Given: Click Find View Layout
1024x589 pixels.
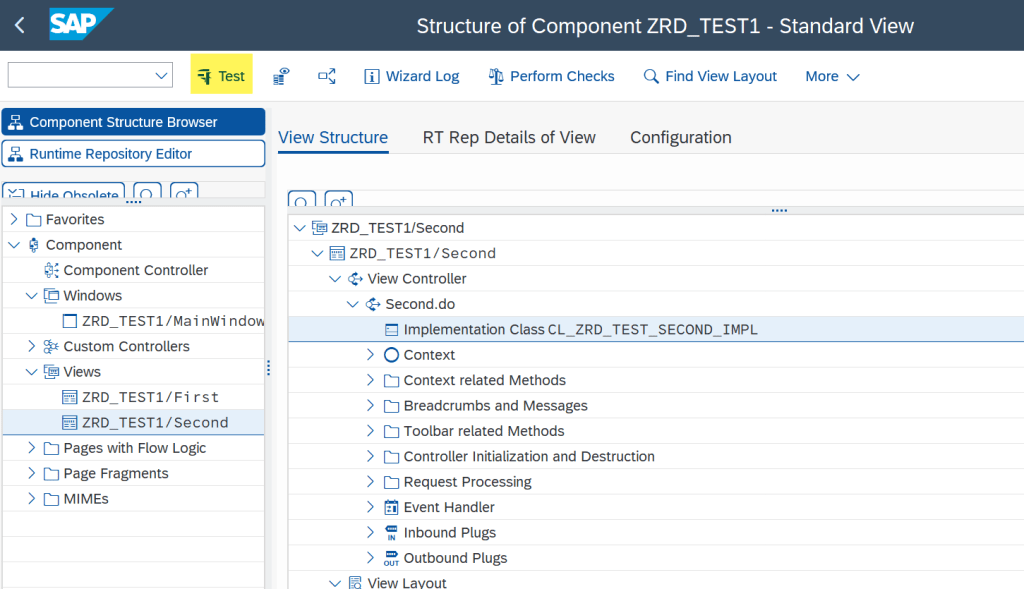Looking at the screenshot, I should 710,76.
